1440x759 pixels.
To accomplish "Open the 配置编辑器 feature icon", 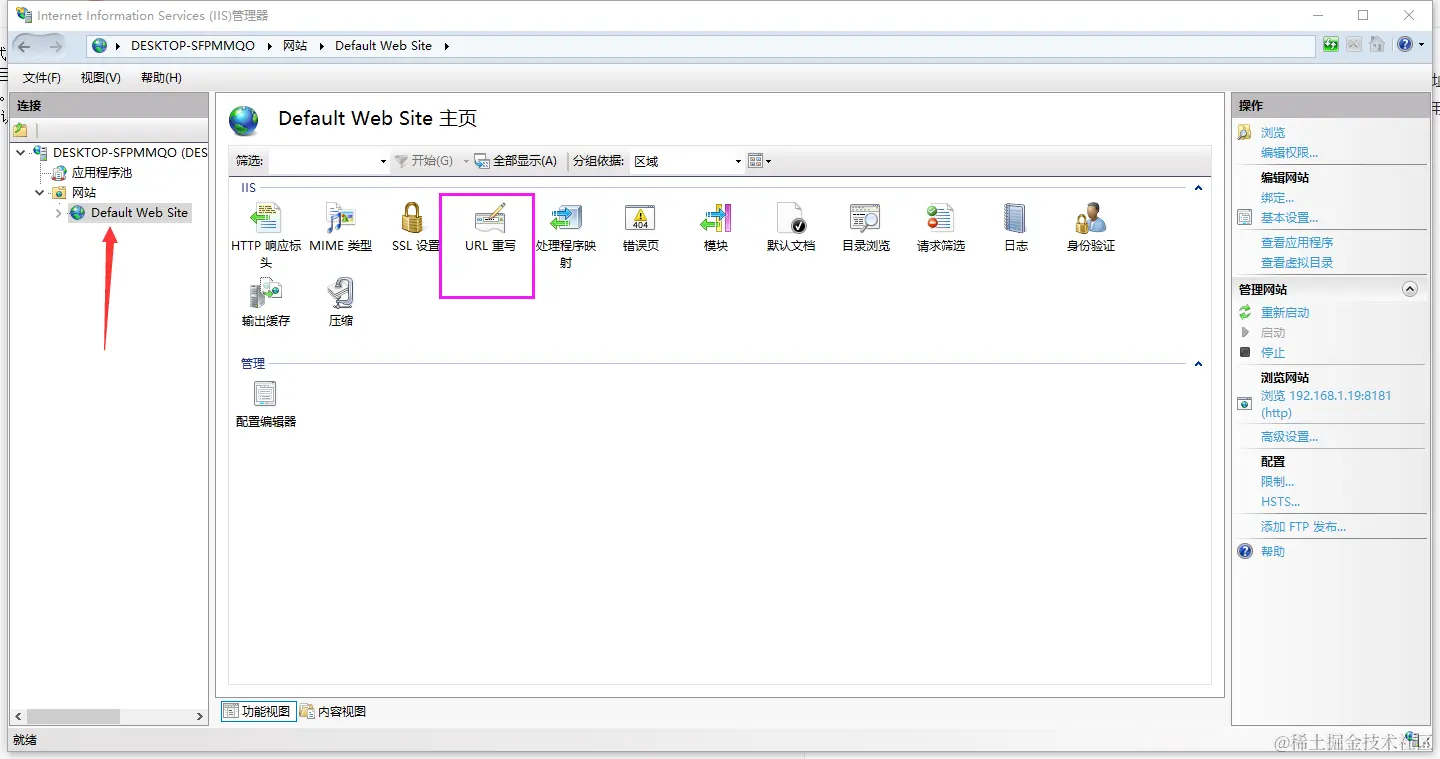I will pos(266,404).
